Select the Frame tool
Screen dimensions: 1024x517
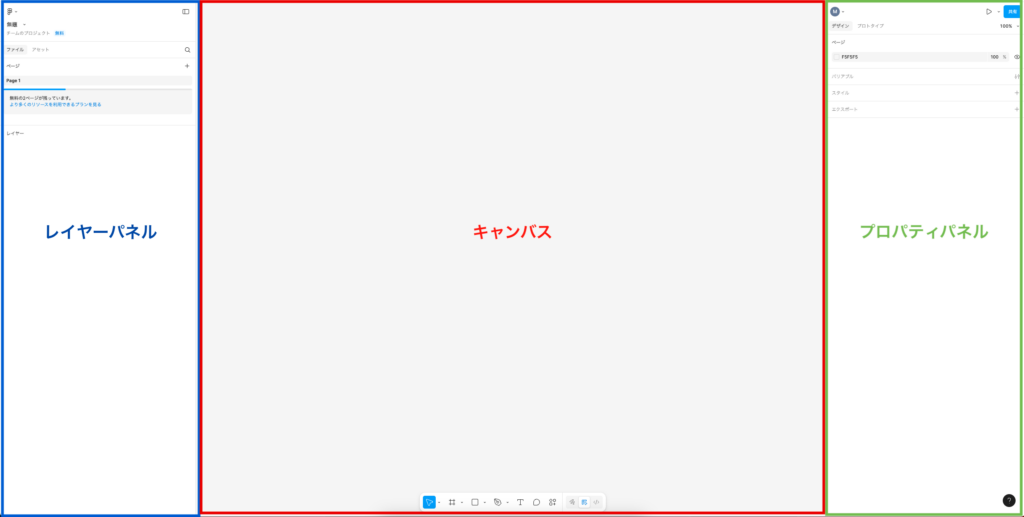[x=452, y=502]
